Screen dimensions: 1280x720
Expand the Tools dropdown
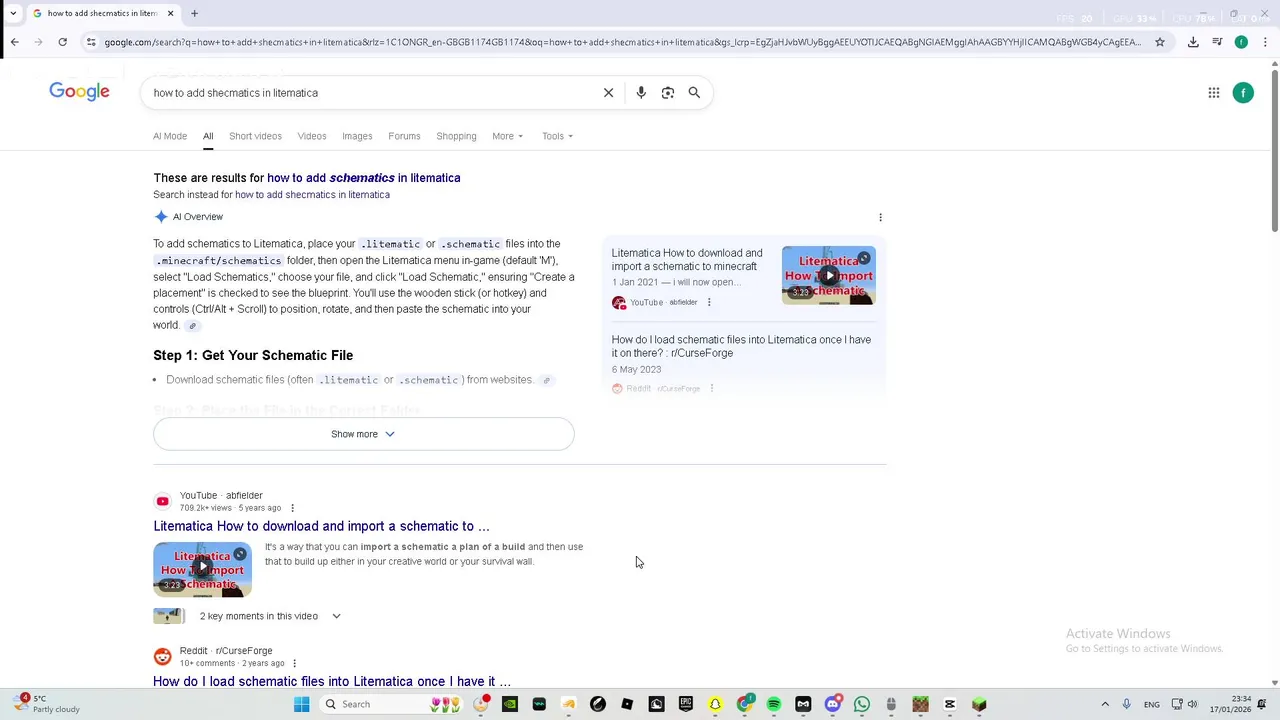557,136
